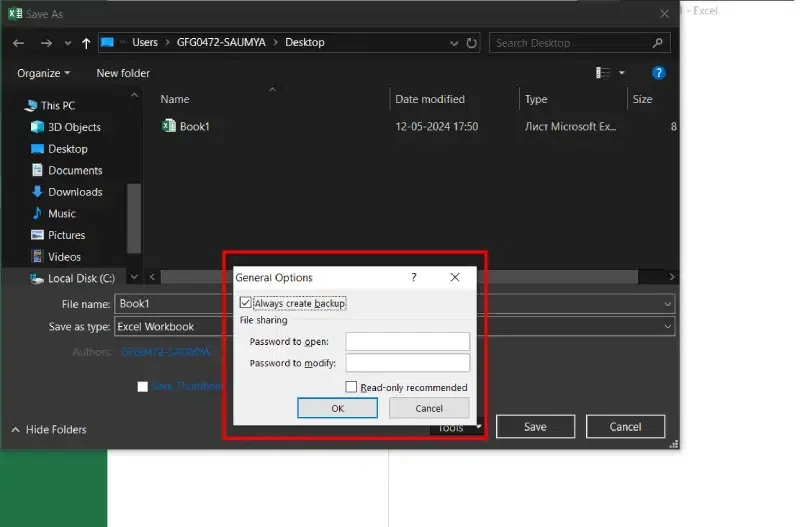Select Downloads folder in sidebar

pyautogui.click(x=67, y=192)
